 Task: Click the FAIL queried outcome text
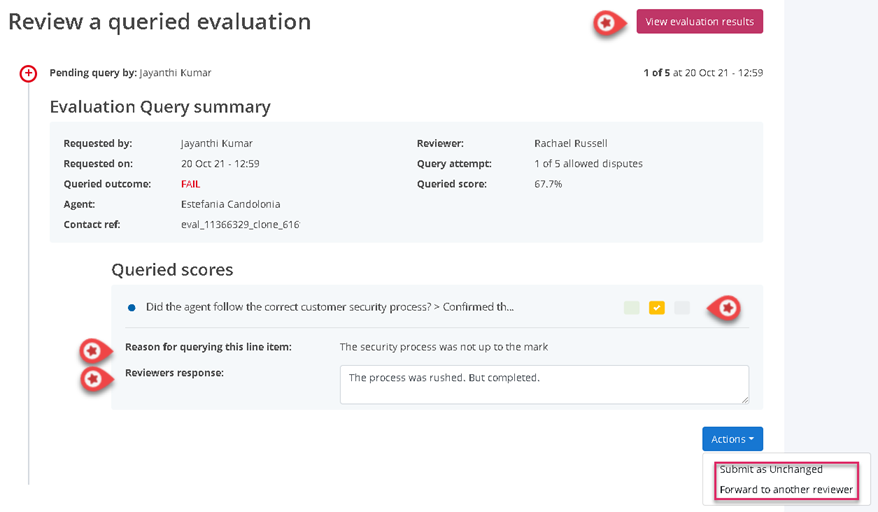(191, 184)
